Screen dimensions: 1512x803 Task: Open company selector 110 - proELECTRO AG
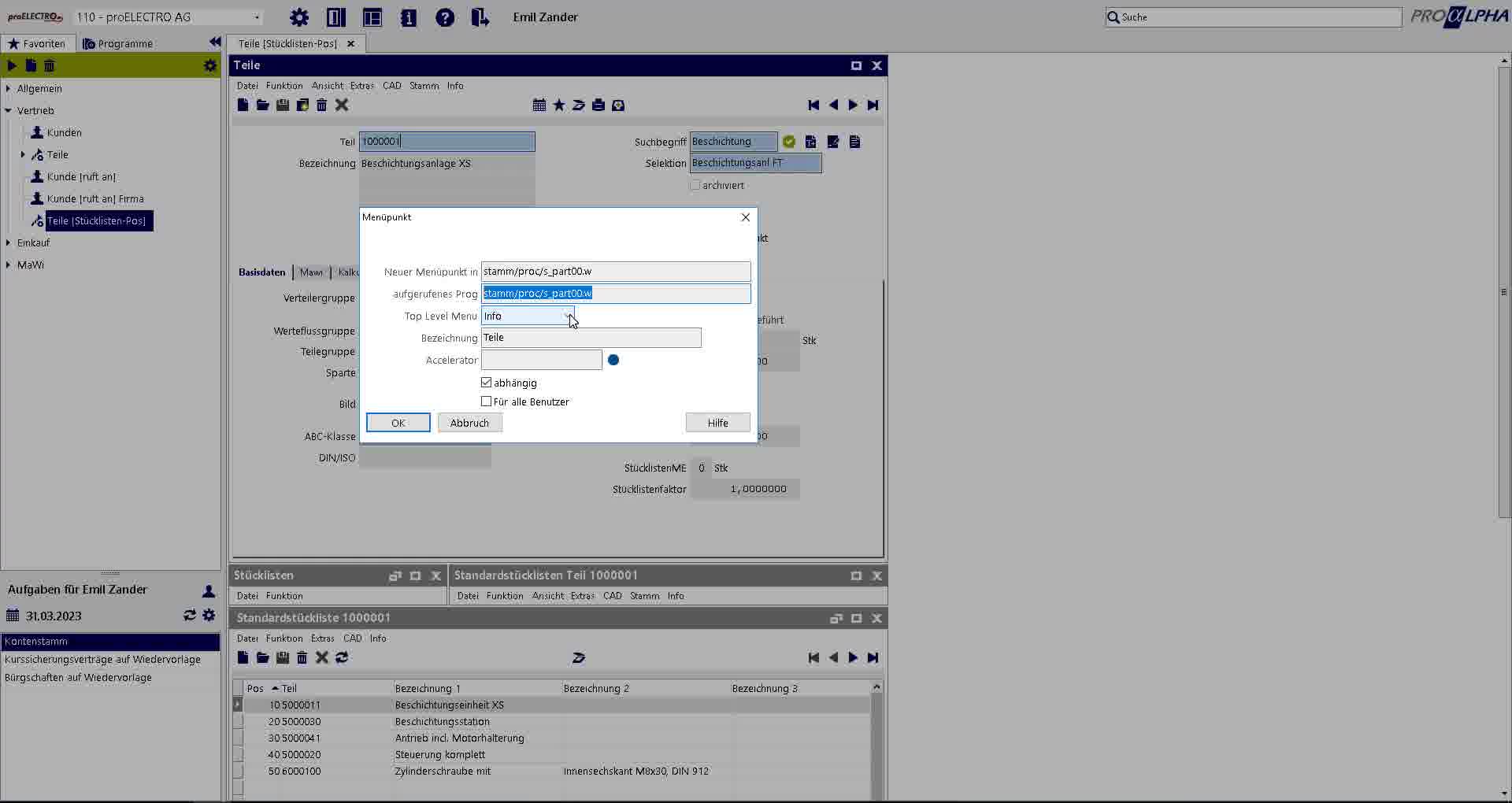[169, 17]
